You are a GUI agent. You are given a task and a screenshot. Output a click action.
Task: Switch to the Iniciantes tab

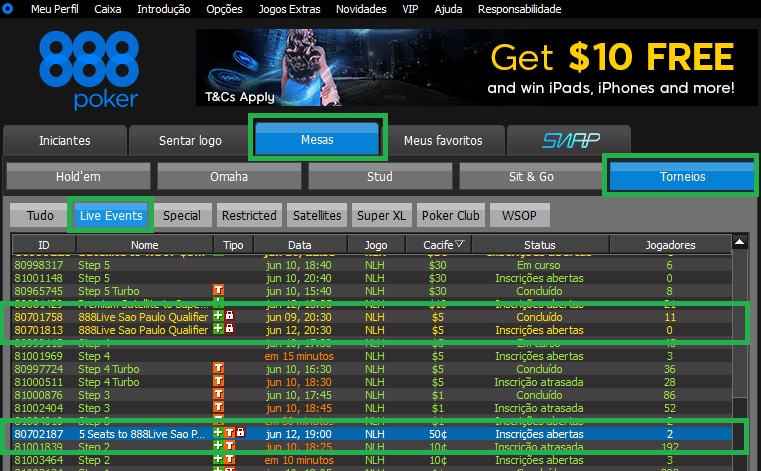tap(65, 140)
